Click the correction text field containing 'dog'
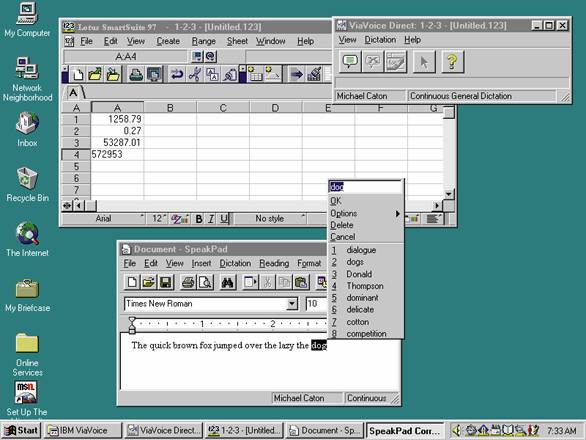Viewport: 586px width, 440px height. pyautogui.click(x=365, y=187)
